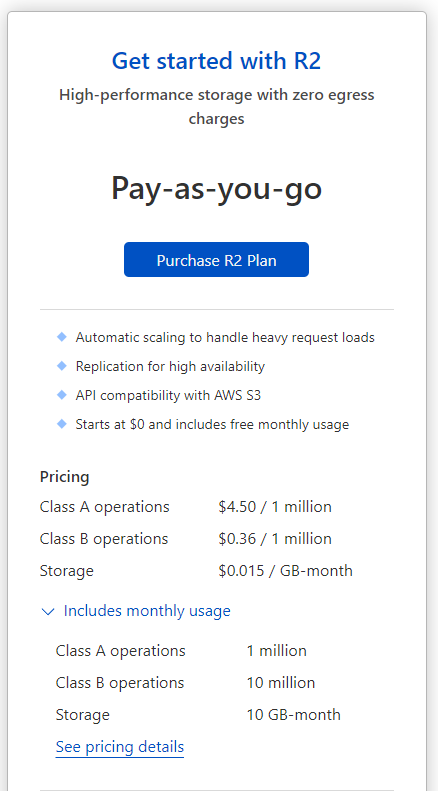
Task: Click diamond bullet beside API compatibility
Action: click(62, 394)
